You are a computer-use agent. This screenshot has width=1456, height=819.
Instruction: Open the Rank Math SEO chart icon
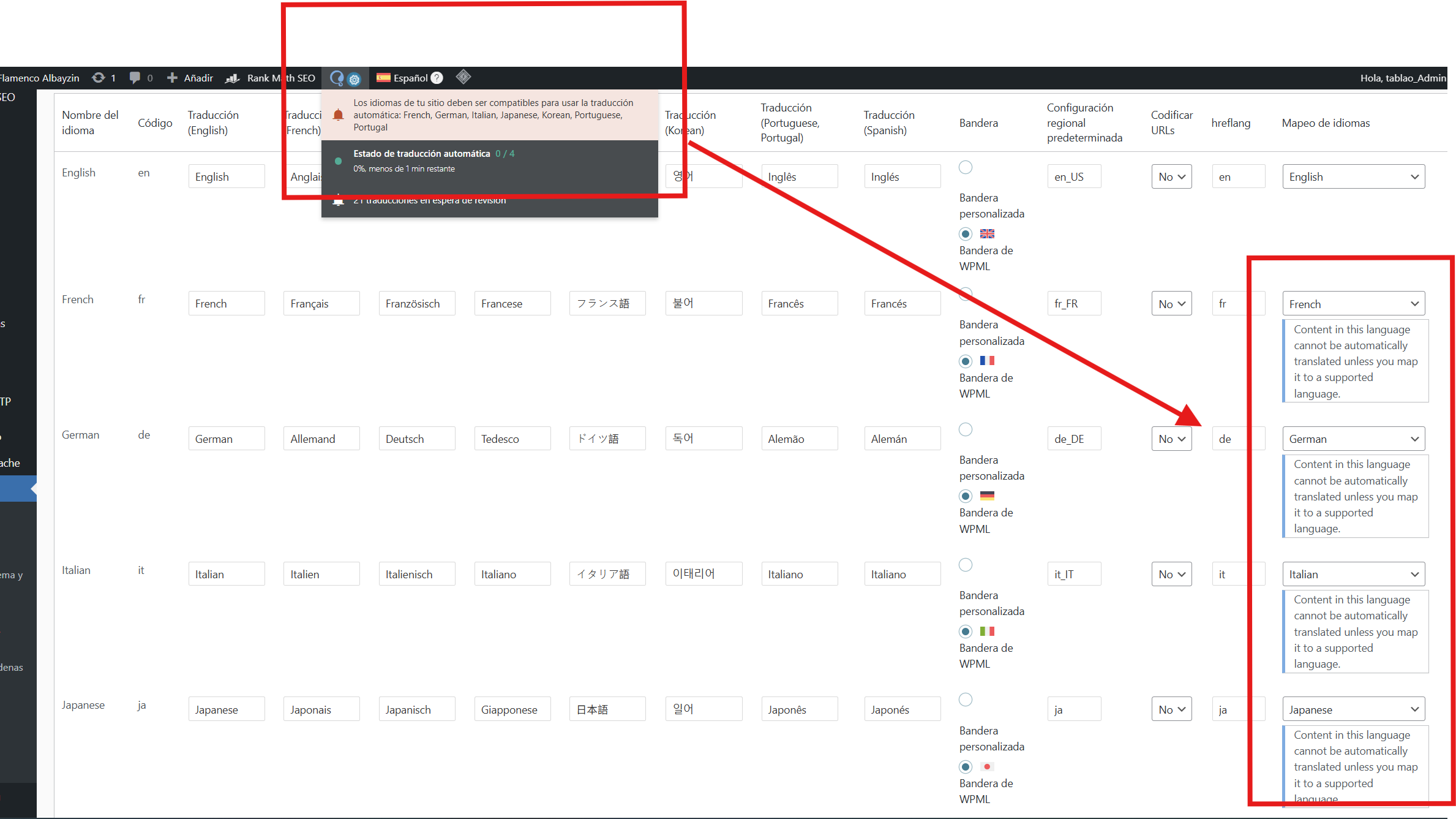pos(233,78)
